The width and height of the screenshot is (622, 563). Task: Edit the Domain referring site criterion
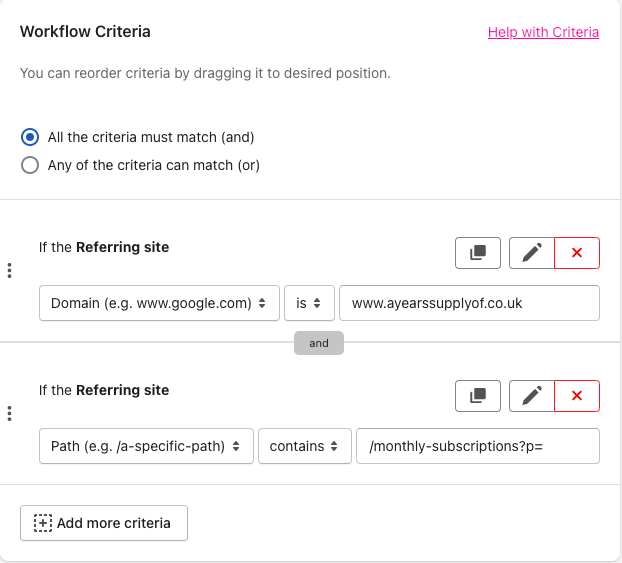532,253
